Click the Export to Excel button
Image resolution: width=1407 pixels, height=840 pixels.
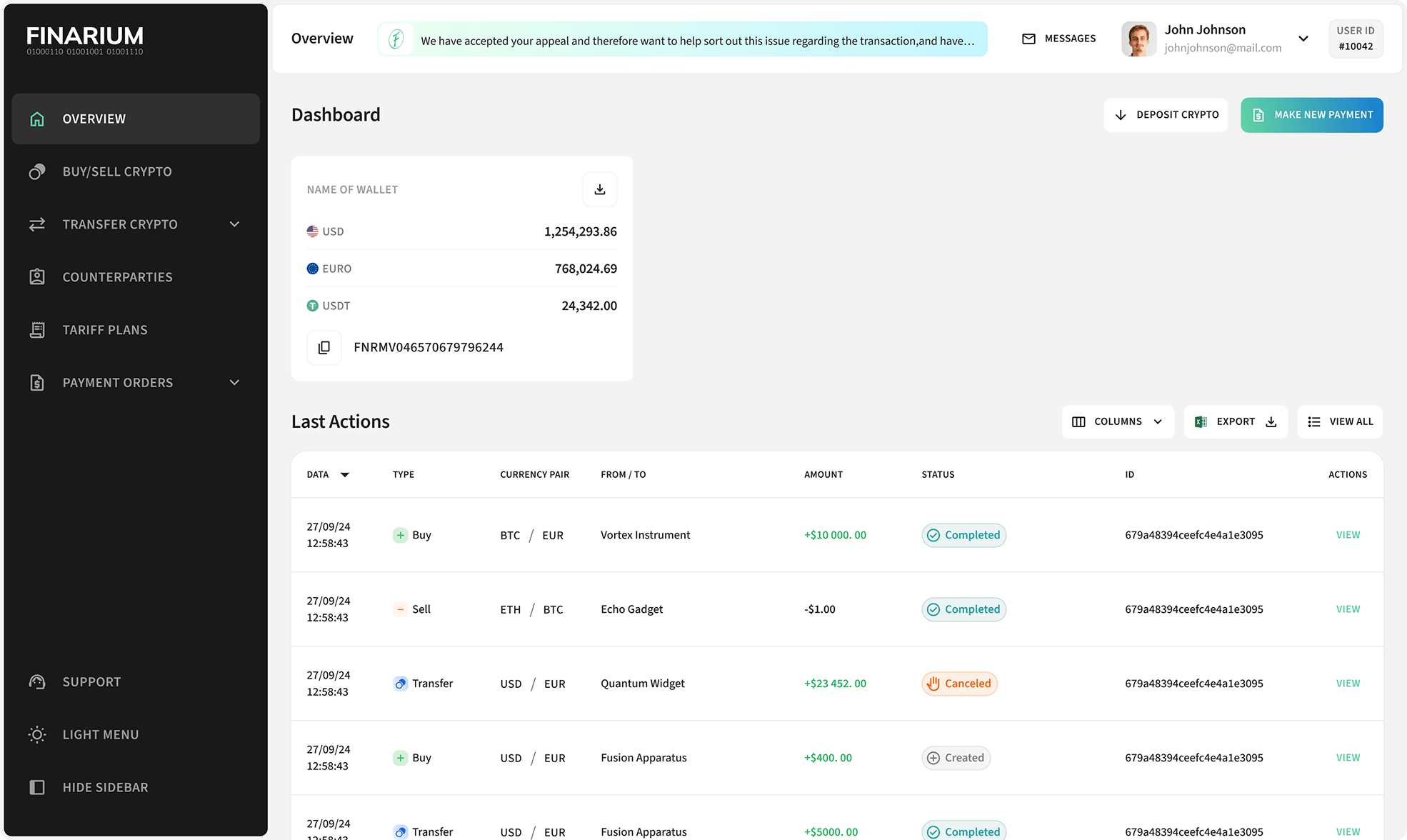(x=1235, y=421)
